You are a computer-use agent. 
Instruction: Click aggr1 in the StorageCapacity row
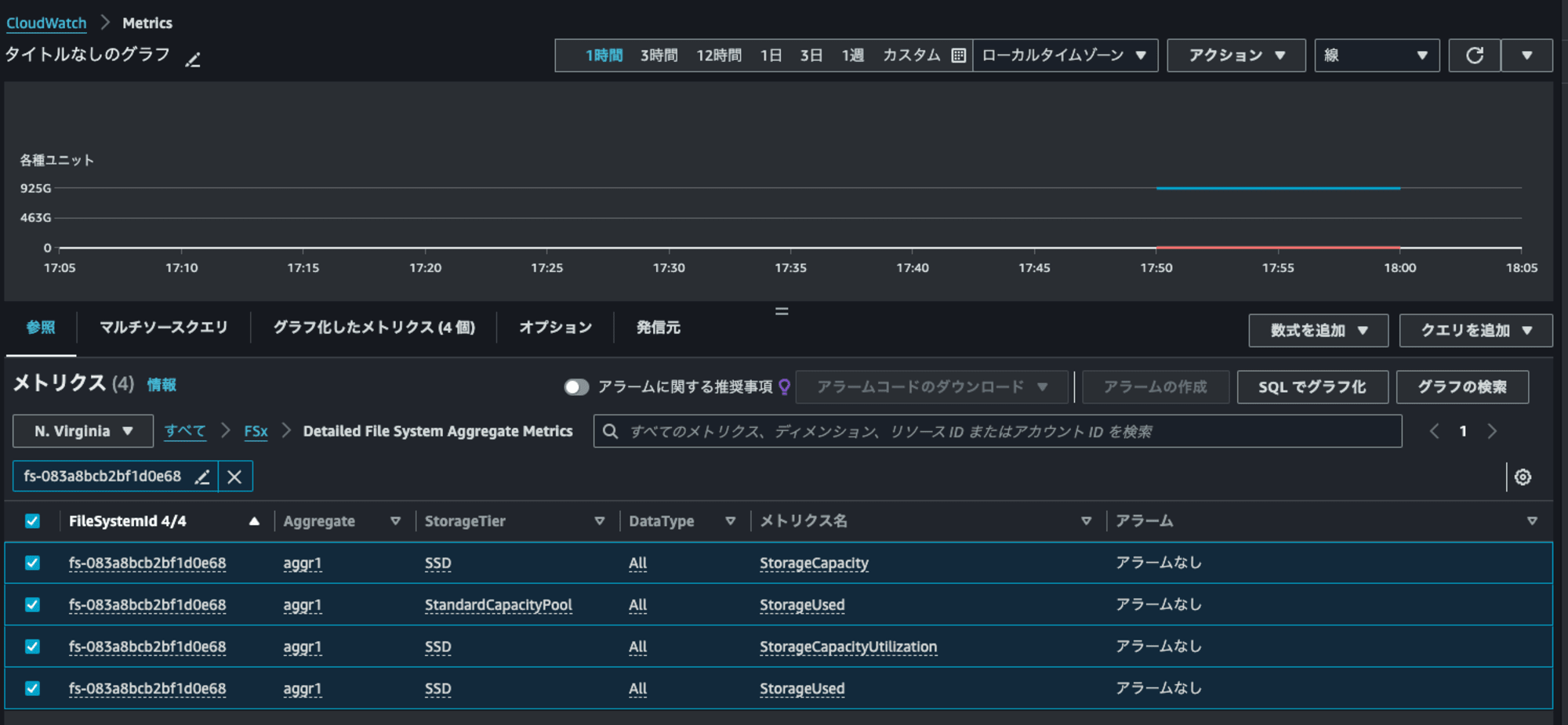pyautogui.click(x=303, y=564)
